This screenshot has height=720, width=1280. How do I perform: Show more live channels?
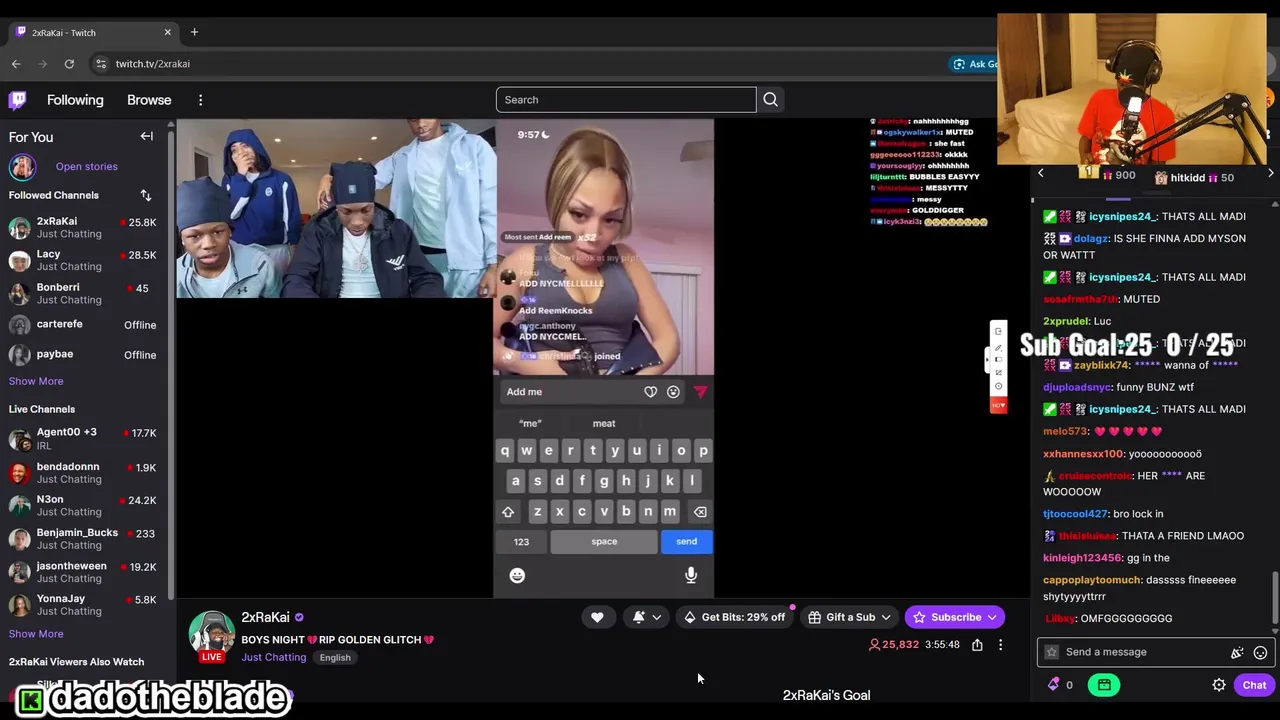pos(36,634)
